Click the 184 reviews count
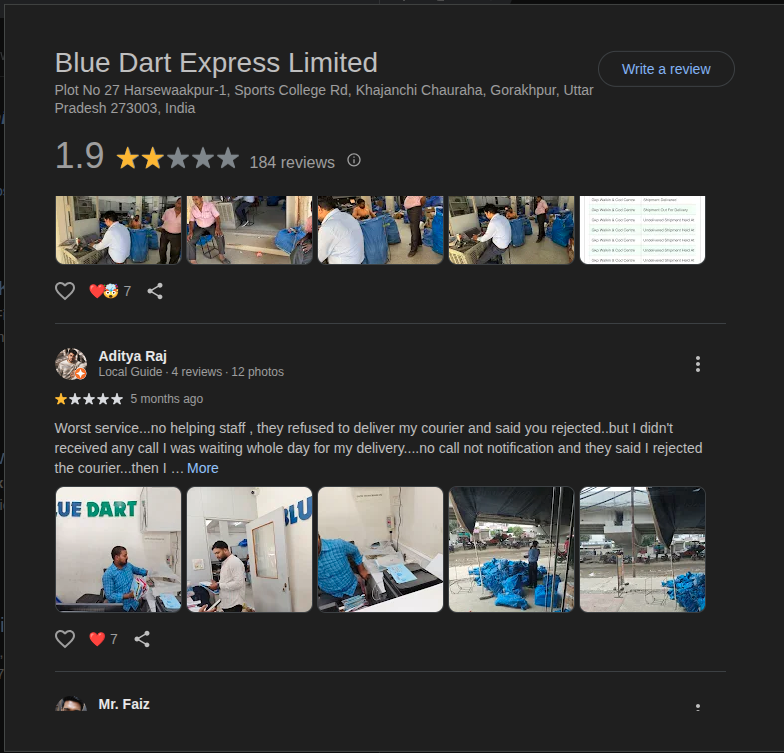 coord(292,162)
